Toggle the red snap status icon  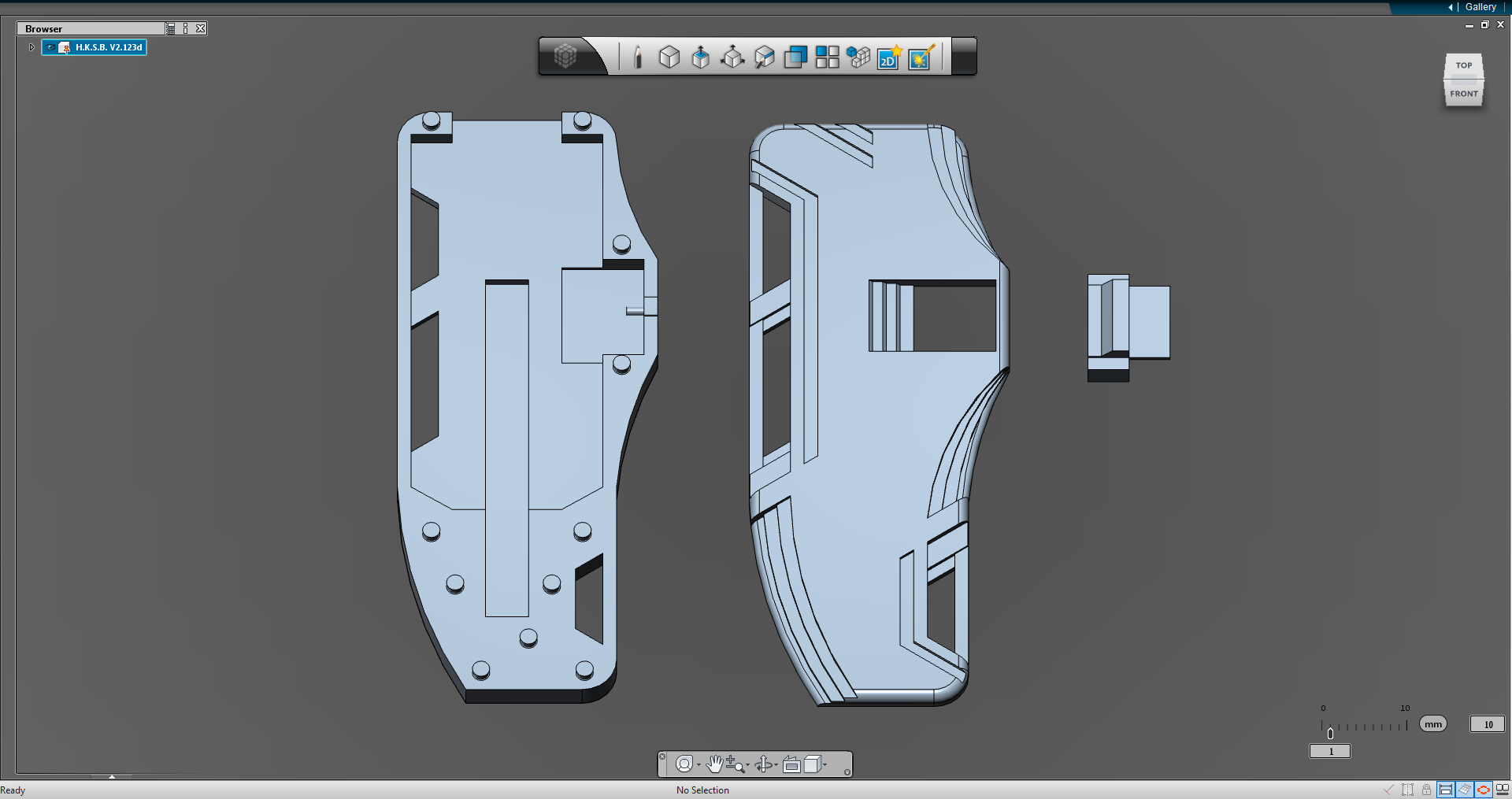point(1483,790)
